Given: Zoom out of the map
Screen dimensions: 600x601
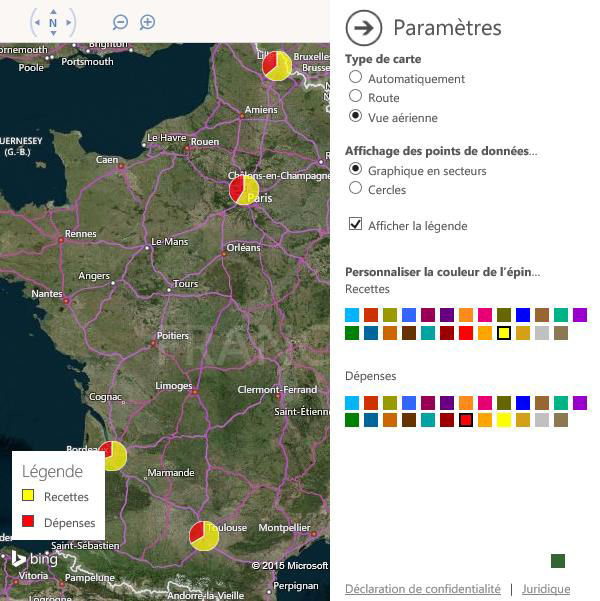Looking at the screenshot, I should click(x=120, y=22).
